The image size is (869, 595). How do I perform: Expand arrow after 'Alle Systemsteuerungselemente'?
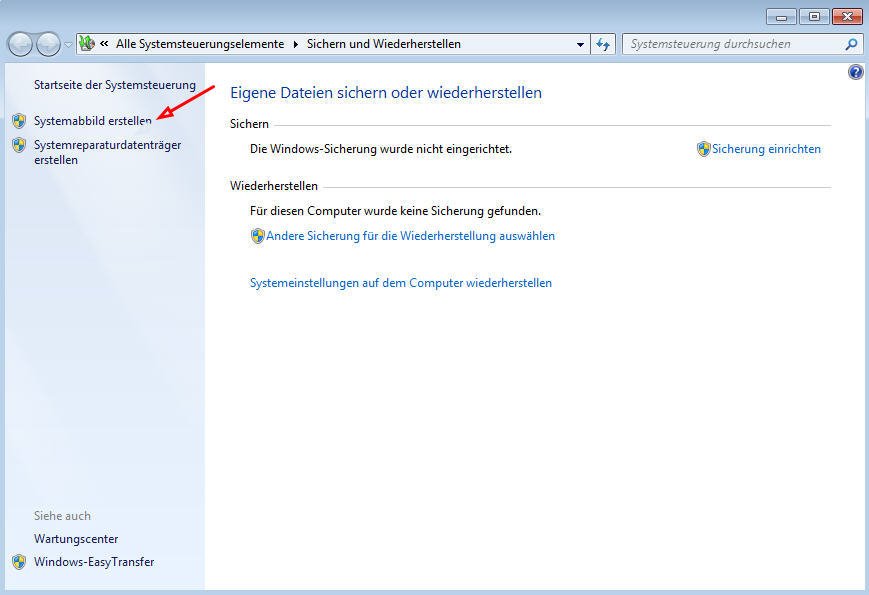(x=295, y=44)
